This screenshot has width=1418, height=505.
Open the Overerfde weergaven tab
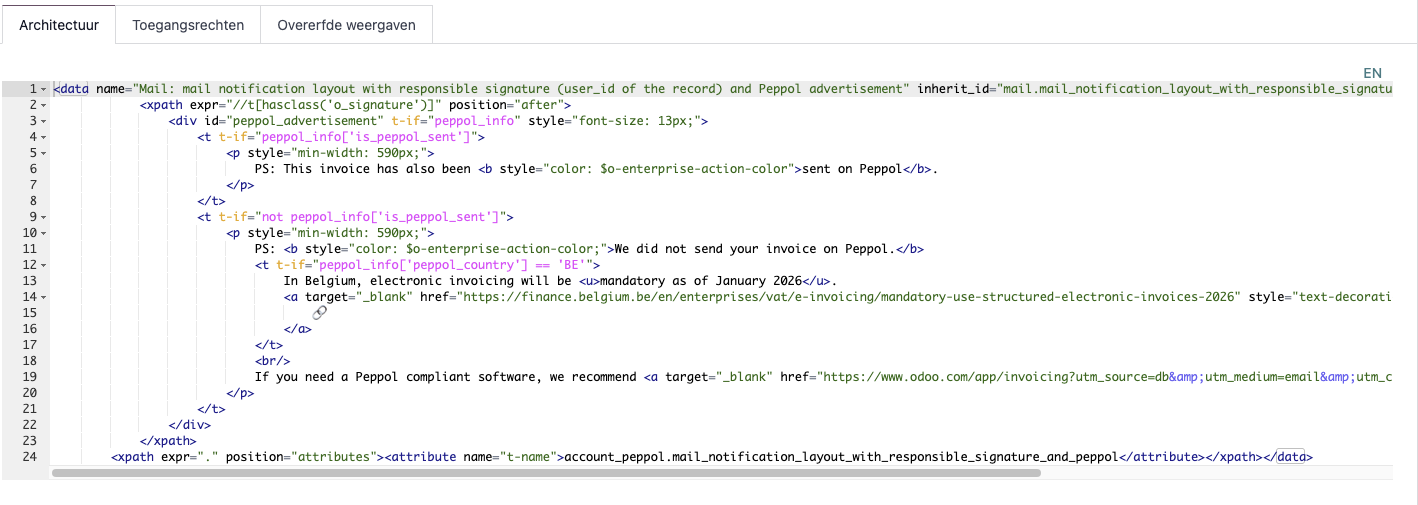coord(346,25)
